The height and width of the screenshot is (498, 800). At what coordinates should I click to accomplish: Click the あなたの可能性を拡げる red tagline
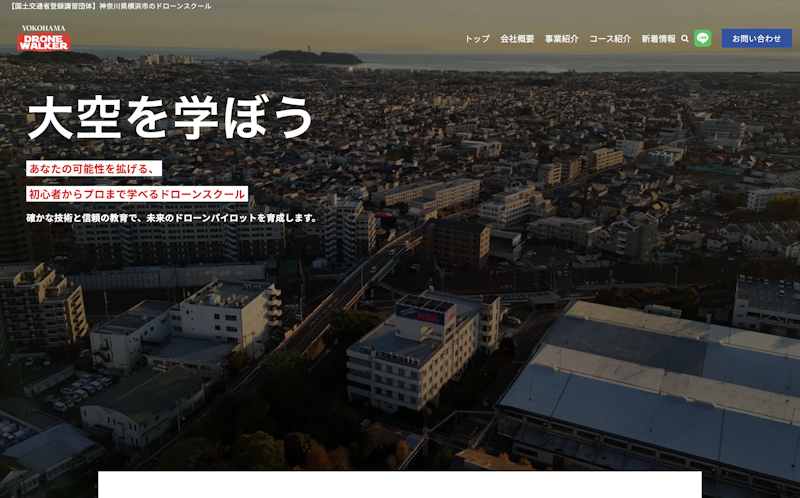tap(93, 168)
